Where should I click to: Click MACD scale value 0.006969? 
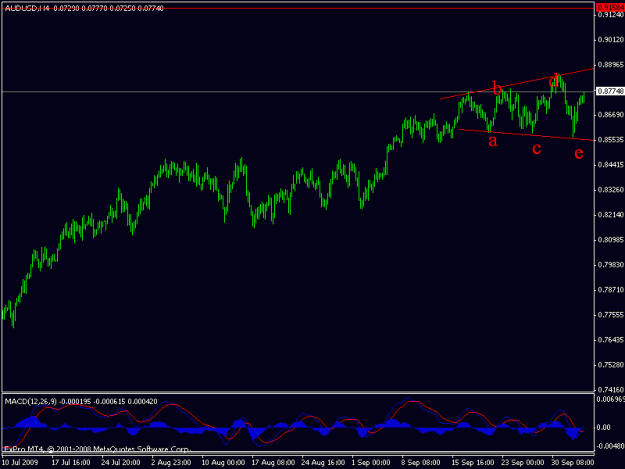point(611,399)
